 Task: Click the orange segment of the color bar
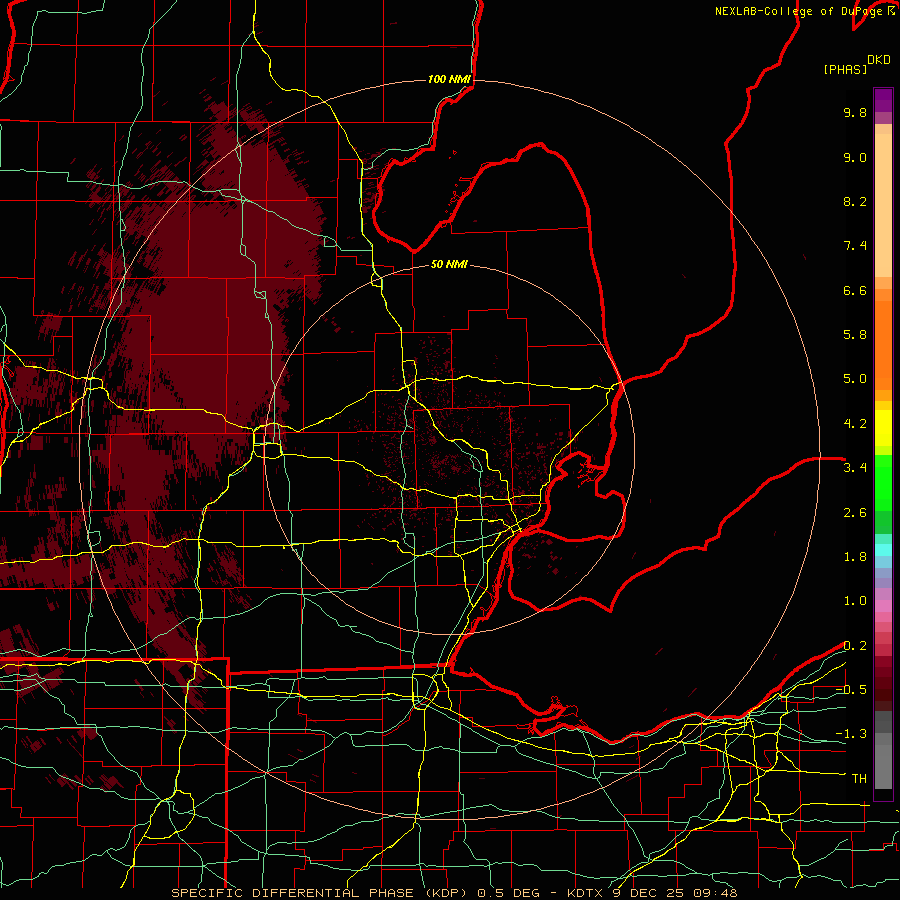[x=883, y=345]
